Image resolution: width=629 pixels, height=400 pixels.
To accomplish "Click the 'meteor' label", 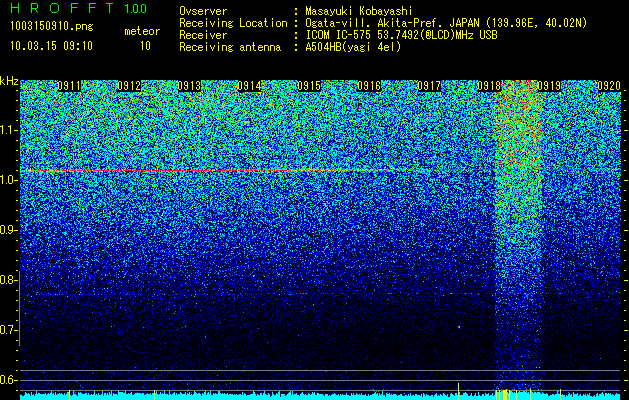I will tap(142, 31).
